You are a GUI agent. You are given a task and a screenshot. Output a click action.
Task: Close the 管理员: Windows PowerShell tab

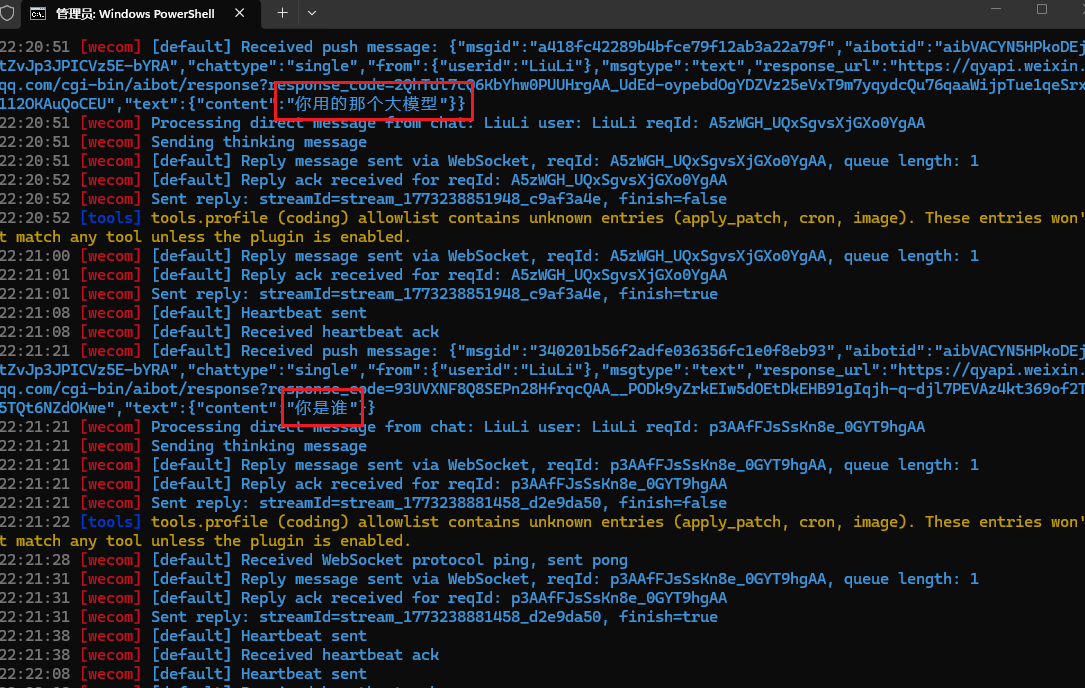[239, 13]
